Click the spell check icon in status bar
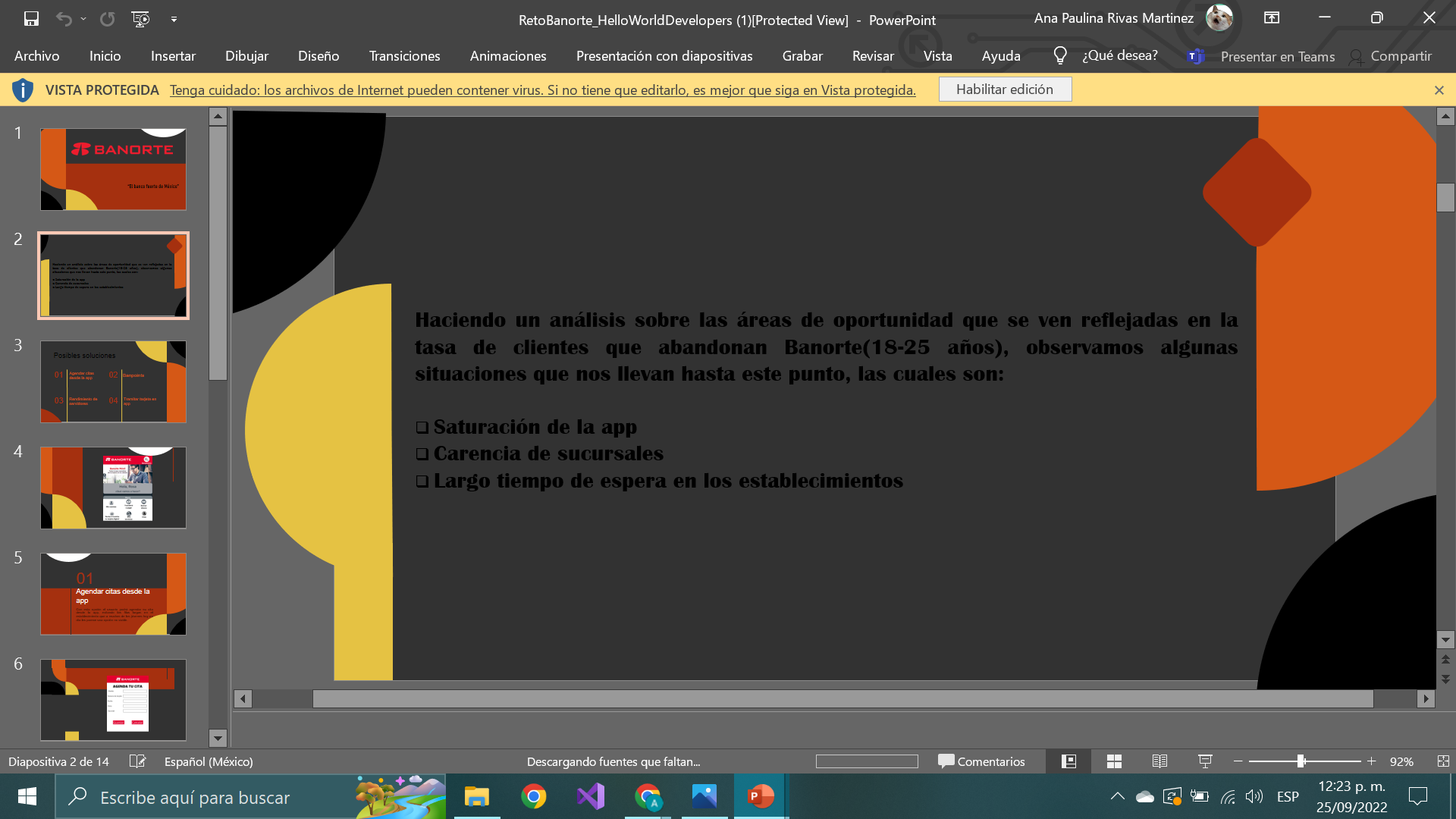1456x819 pixels. (x=137, y=761)
